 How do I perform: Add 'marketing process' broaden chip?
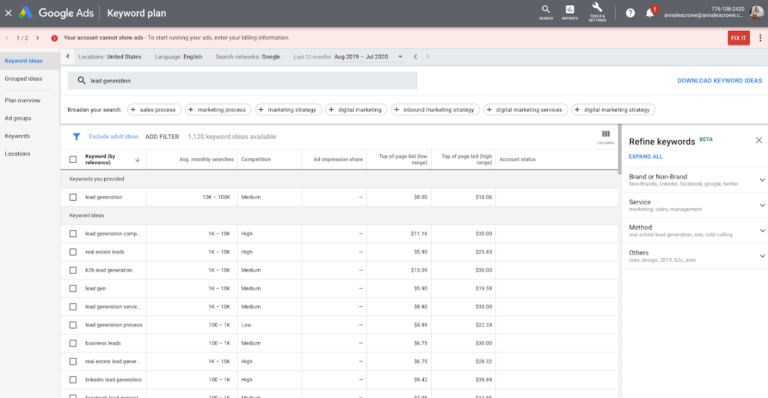click(218, 110)
